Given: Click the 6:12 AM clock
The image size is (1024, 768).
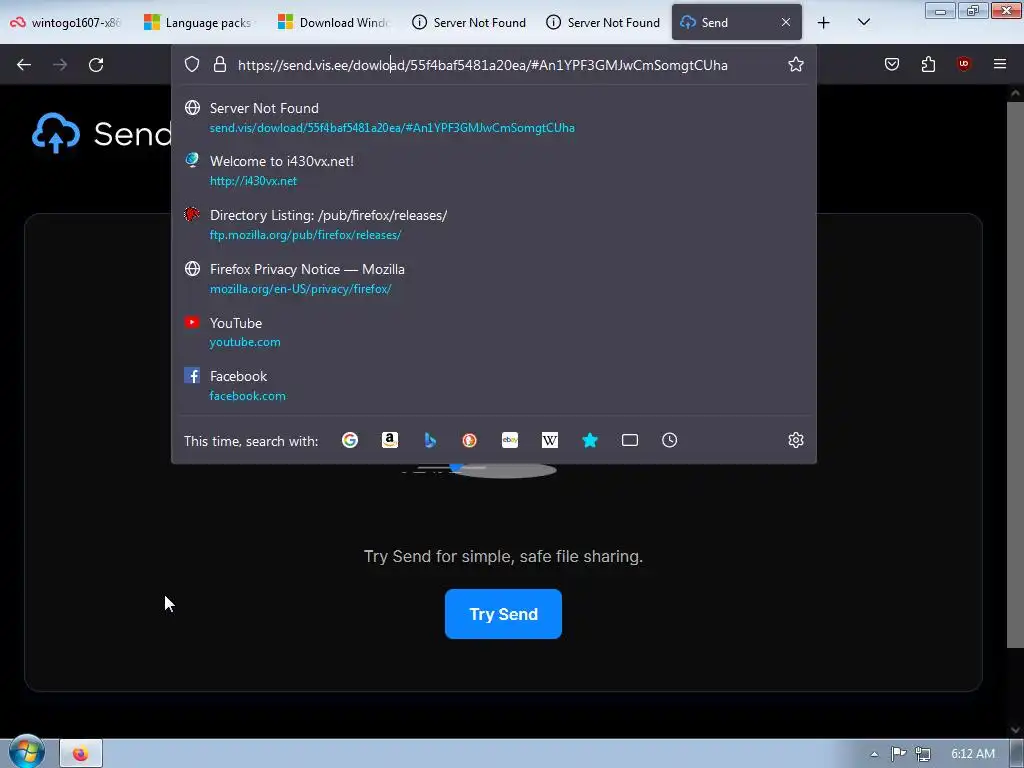Looking at the screenshot, I should click(x=973, y=754).
